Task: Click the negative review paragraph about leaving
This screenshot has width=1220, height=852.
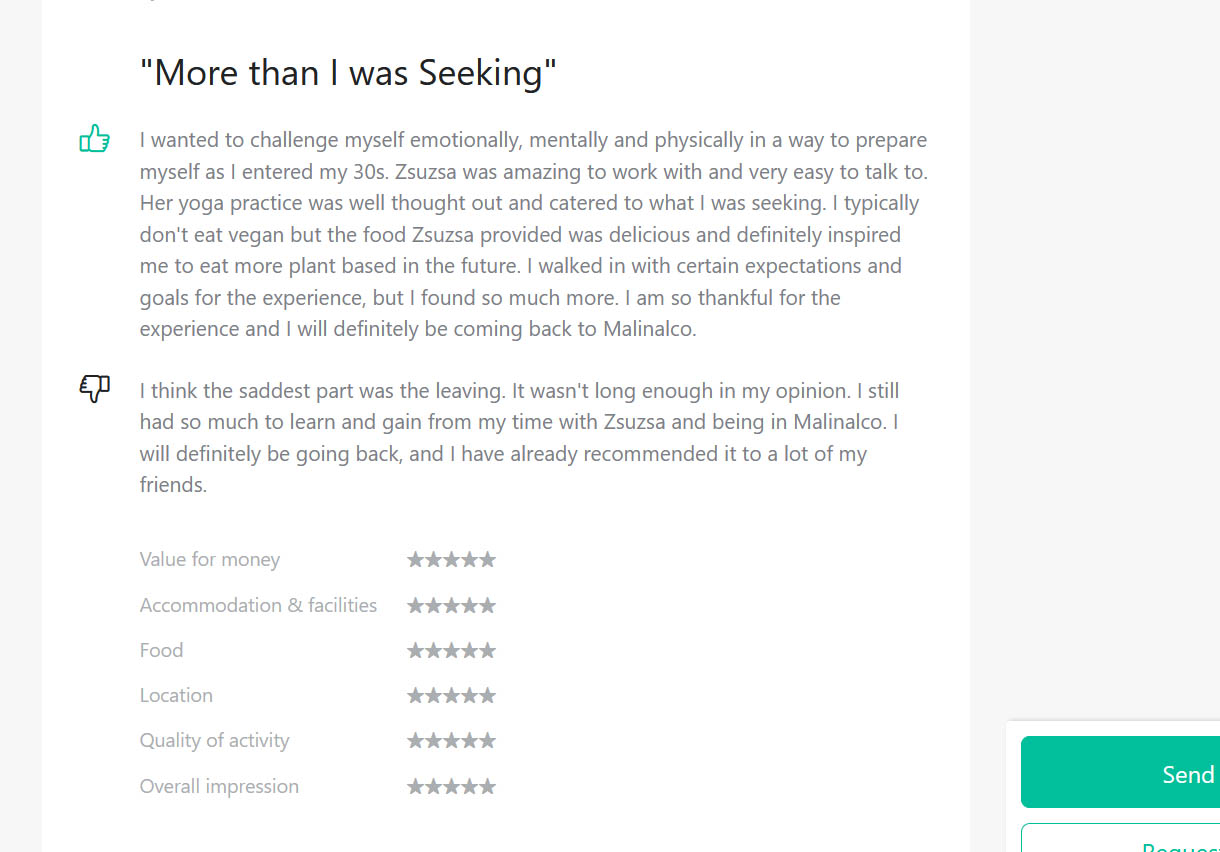Action: click(x=520, y=438)
